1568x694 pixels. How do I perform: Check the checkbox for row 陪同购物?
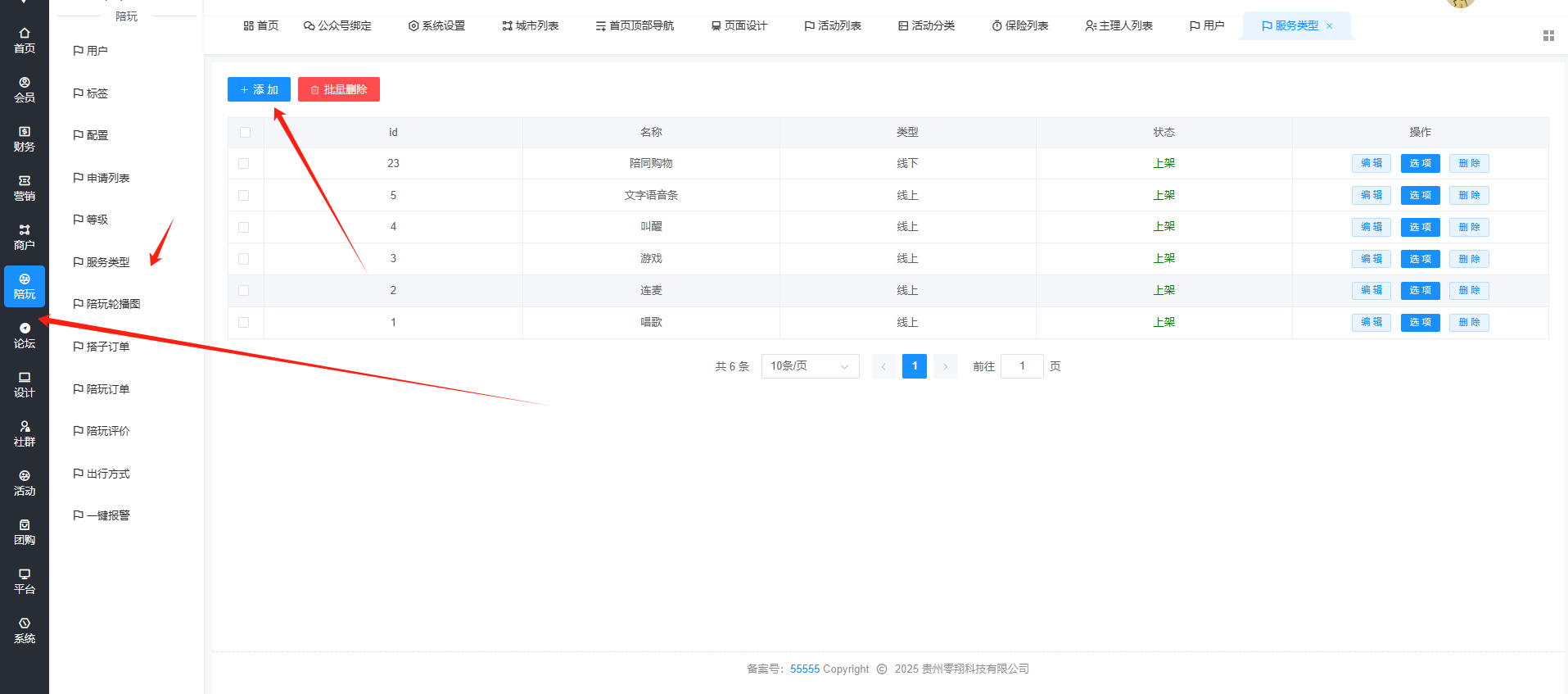[x=244, y=164]
